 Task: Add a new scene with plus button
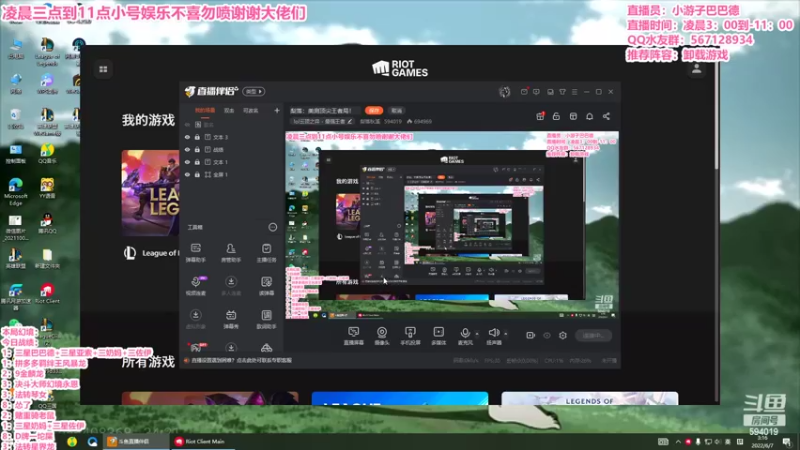(277, 110)
